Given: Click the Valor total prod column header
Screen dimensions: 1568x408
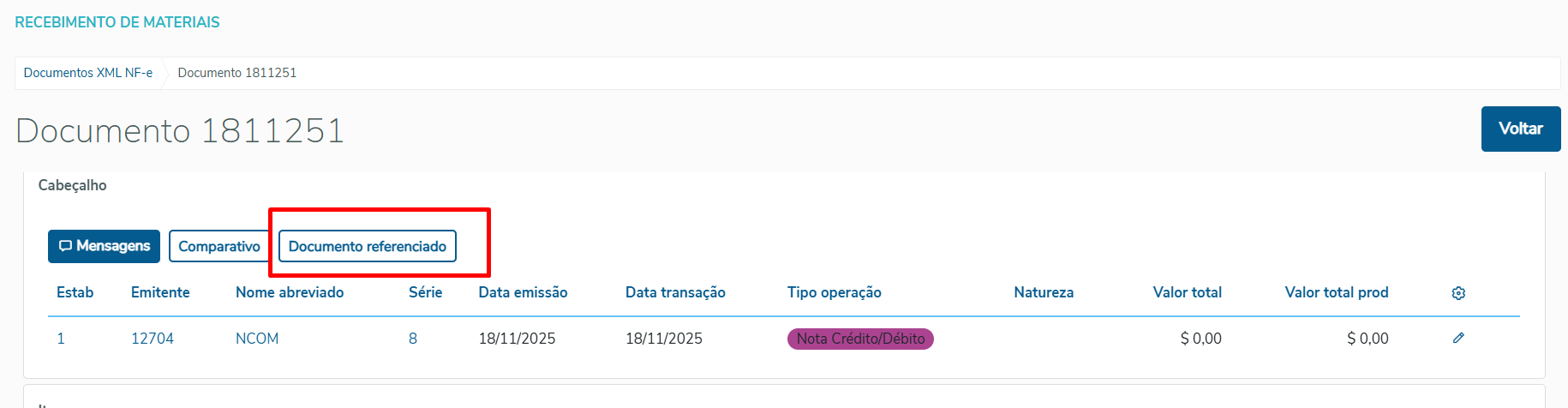Looking at the screenshot, I should (x=1336, y=292).
